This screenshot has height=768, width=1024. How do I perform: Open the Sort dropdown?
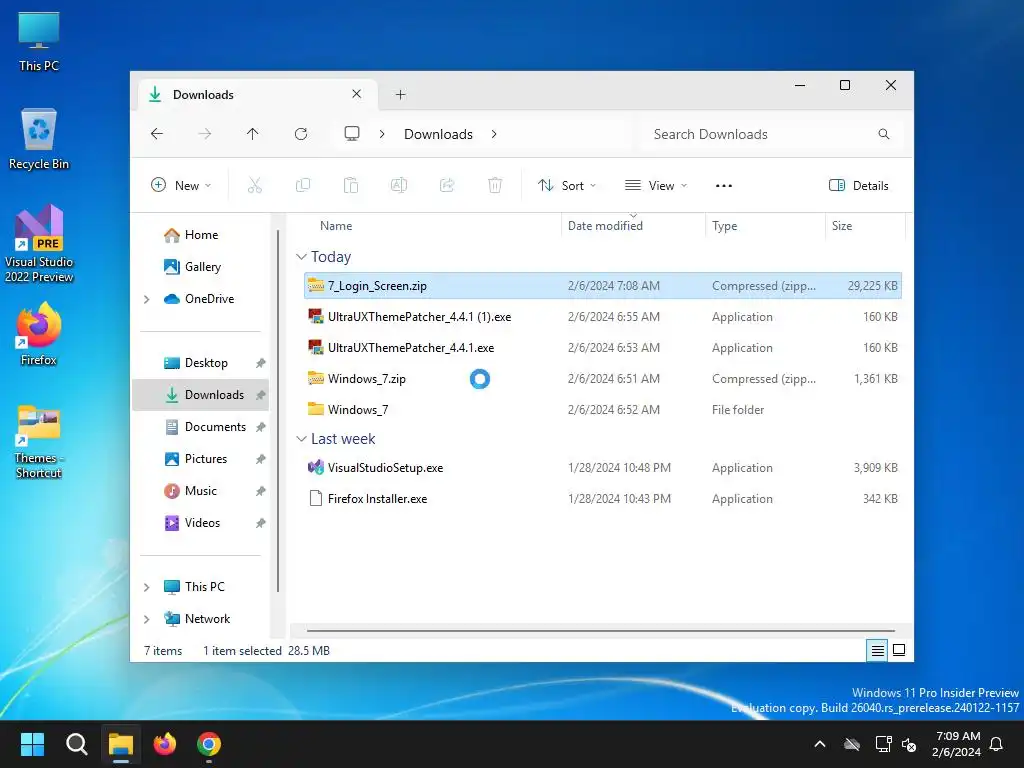tap(567, 185)
